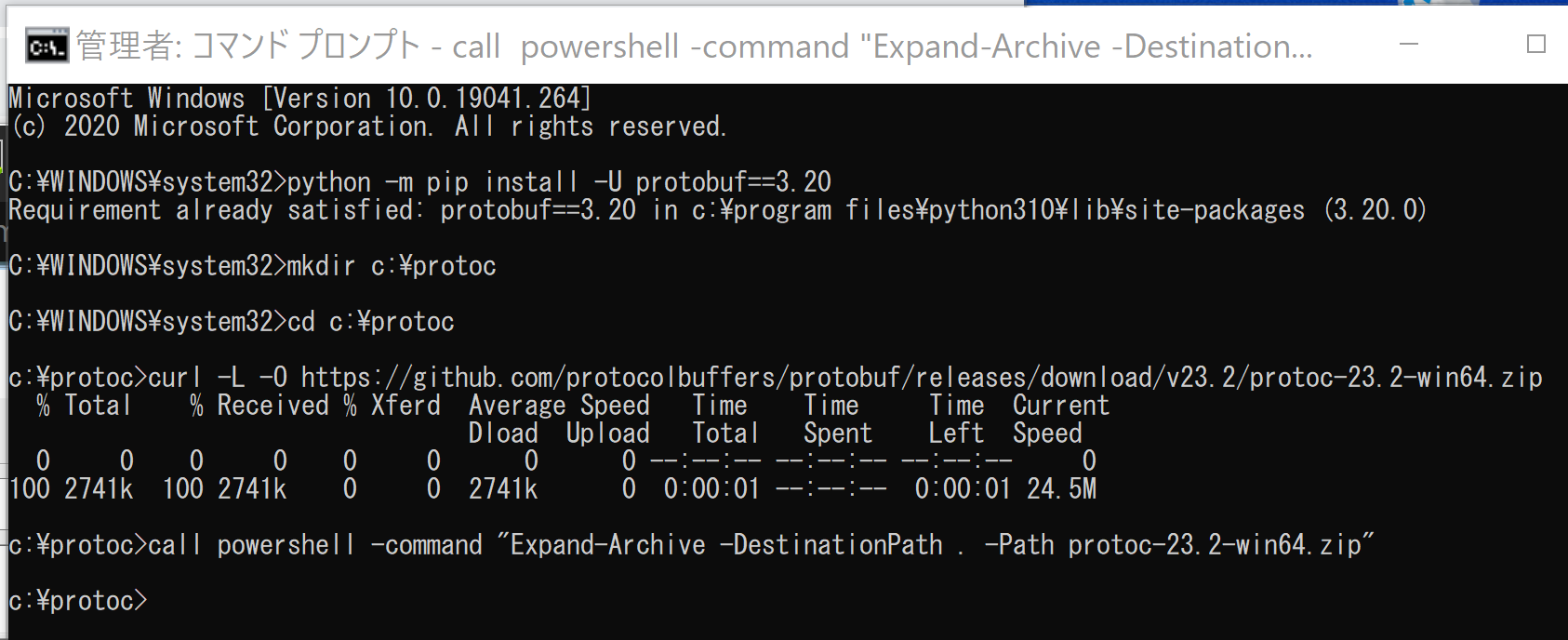Click the 'Current Speed' column header

[1060, 420]
